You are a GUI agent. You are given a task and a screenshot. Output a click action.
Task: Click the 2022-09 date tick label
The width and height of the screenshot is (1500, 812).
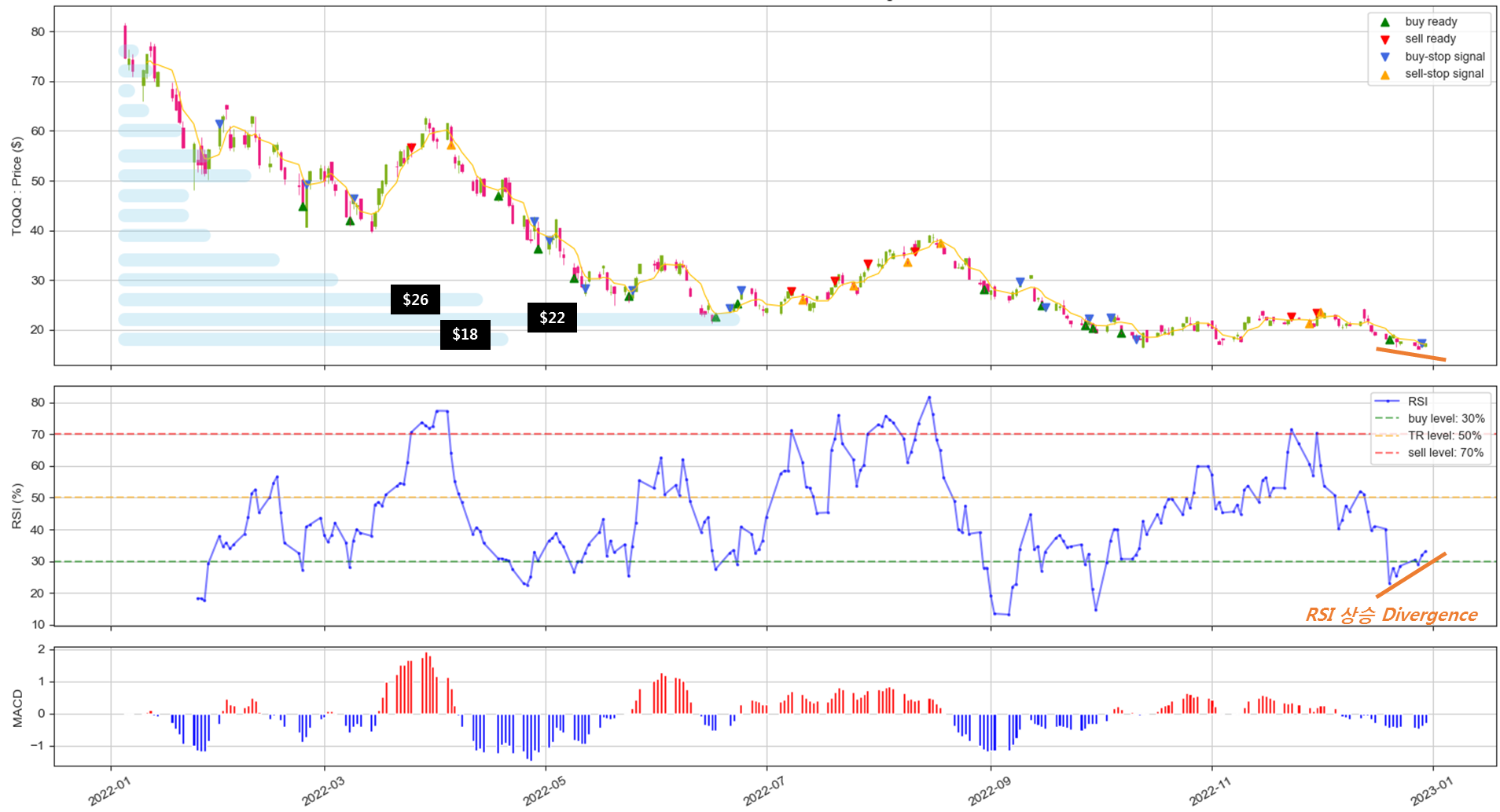click(989, 790)
